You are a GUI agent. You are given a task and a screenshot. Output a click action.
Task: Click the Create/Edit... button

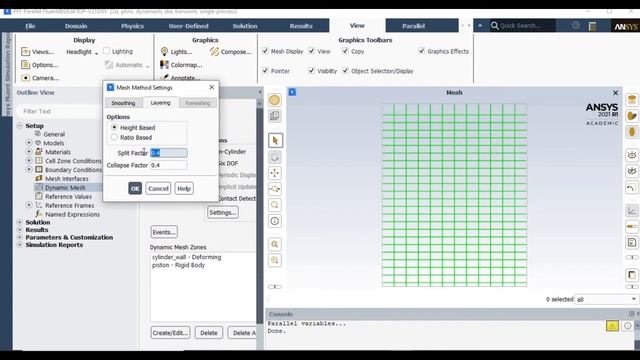click(x=171, y=333)
